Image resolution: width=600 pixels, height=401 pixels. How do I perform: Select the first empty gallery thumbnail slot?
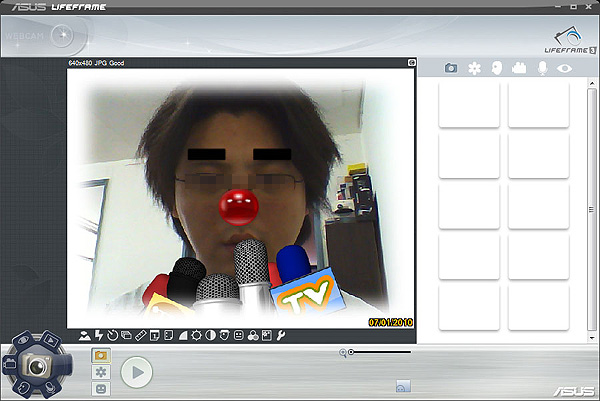pos(469,104)
